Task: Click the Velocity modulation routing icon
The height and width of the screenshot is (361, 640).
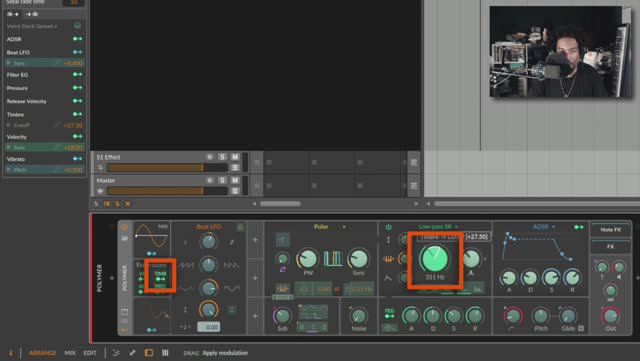Action: coord(77,136)
